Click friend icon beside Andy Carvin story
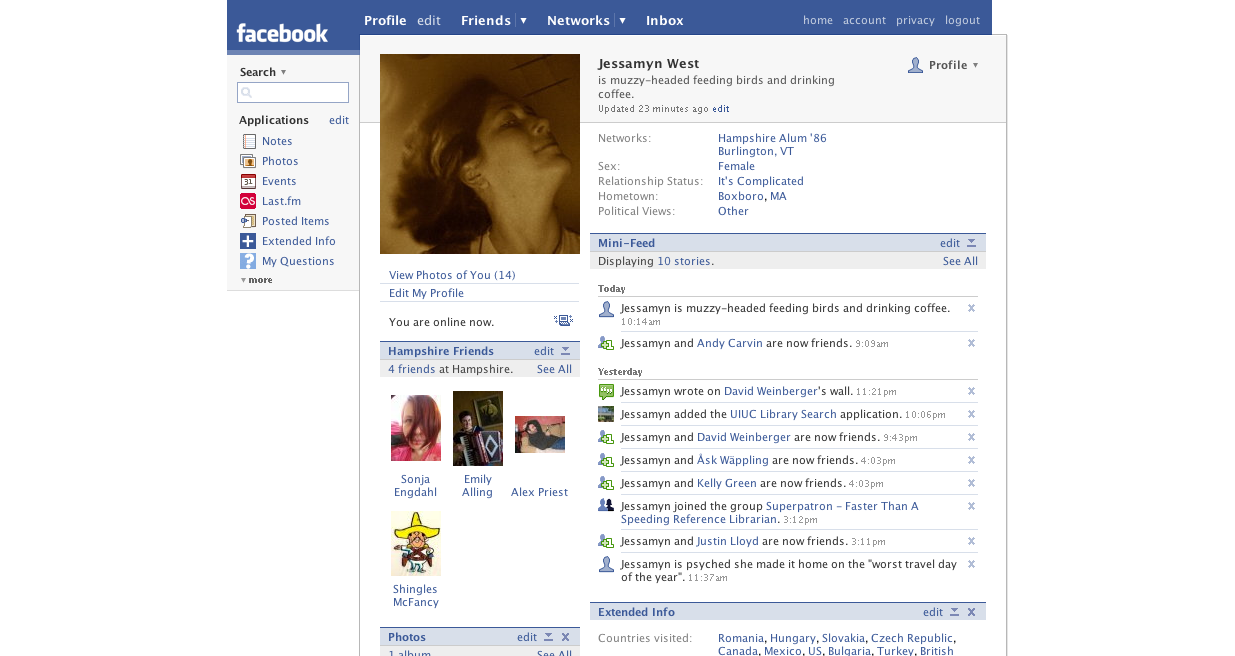Screen dimensions: 1235x656 (606, 343)
